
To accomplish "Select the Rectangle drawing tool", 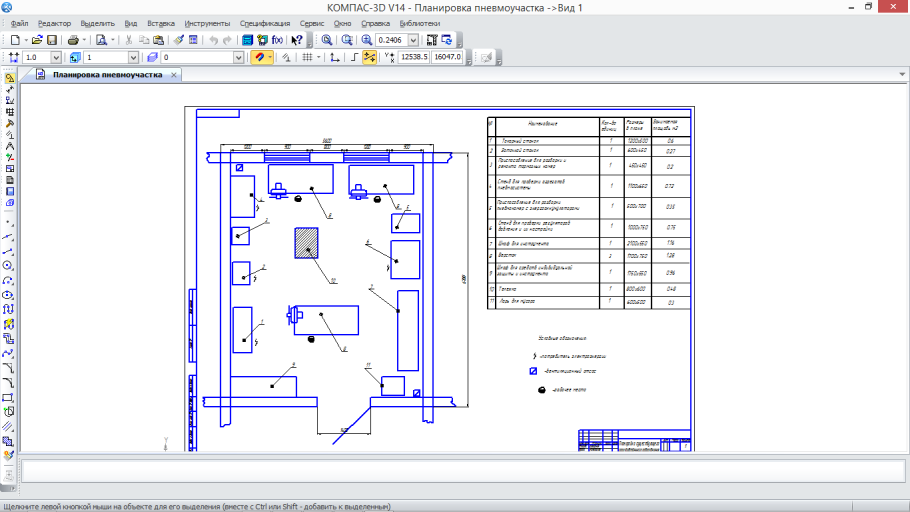I will point(9,396).
